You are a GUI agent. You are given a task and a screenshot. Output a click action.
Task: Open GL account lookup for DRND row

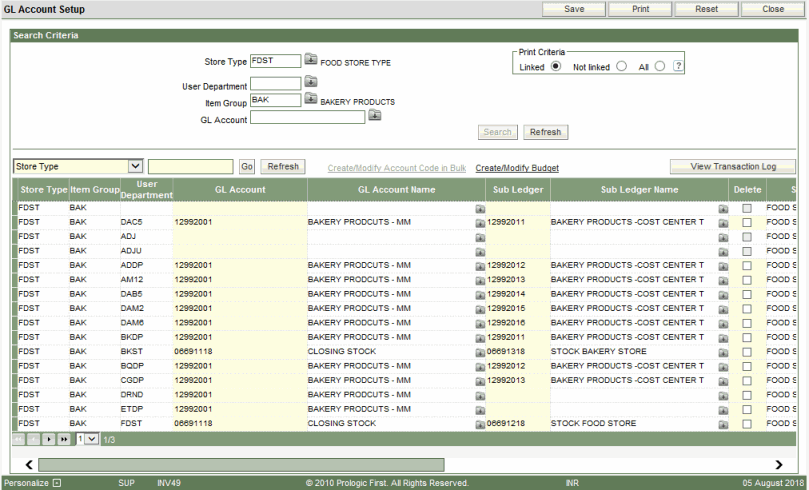pyautogui.click(x=480, y=396)
